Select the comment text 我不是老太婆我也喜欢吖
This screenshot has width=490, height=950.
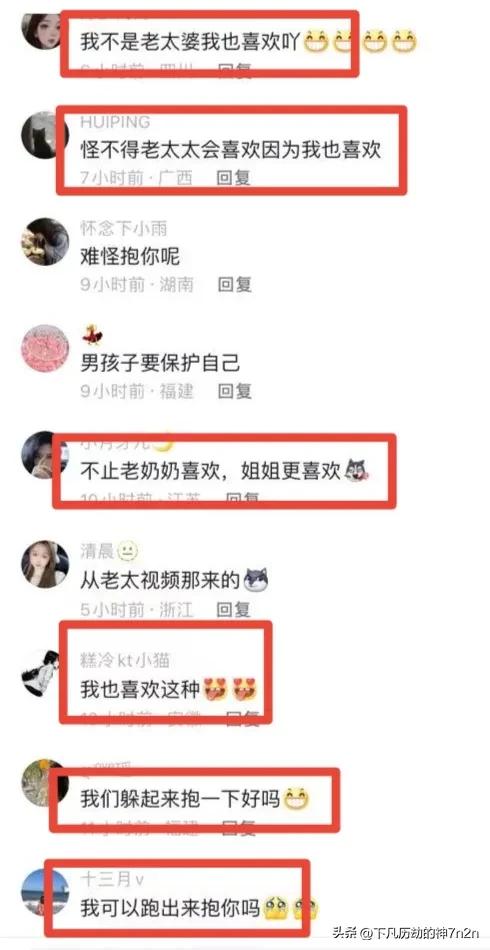click(x=190, y=42)
